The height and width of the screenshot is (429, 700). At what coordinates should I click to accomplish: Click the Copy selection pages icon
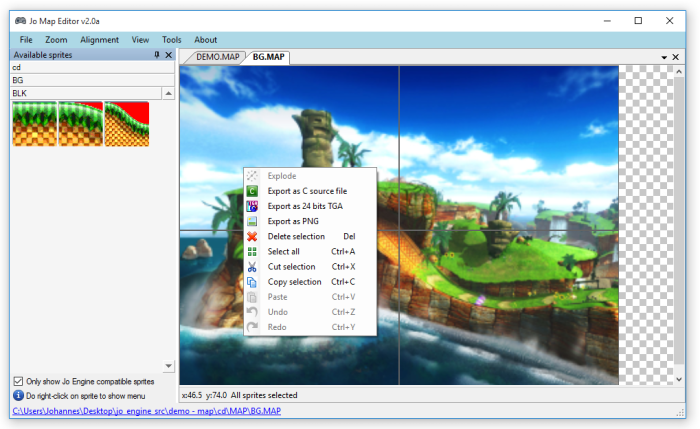pyautogui.click(x=252, y=282)
